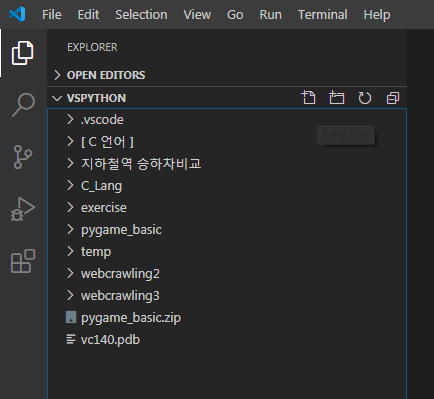The image size is (434, 399).
Task: Expand the exercise folder chevron
Action: click(70, 207)
